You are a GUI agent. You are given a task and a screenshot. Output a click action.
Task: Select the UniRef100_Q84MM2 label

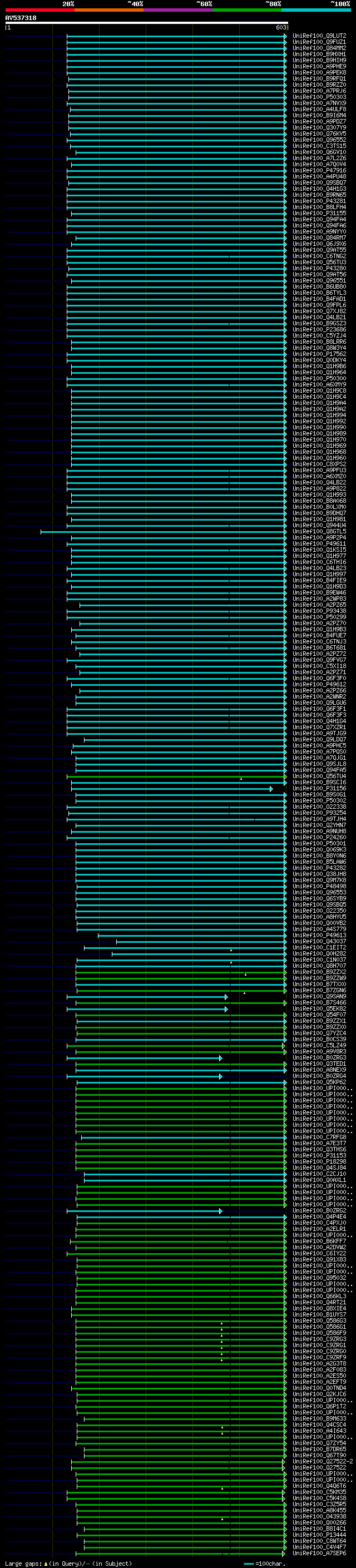click(x=319, y=48)
